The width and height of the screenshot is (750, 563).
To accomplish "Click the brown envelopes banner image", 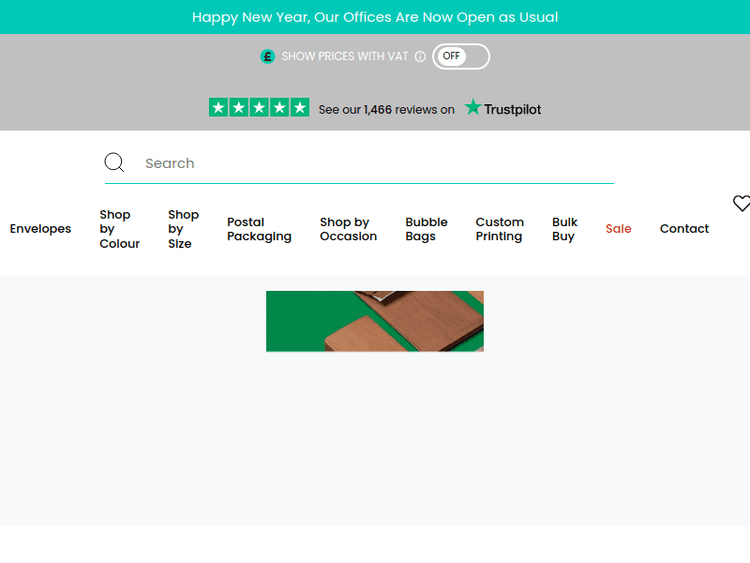I will click(x=375, y=321).
